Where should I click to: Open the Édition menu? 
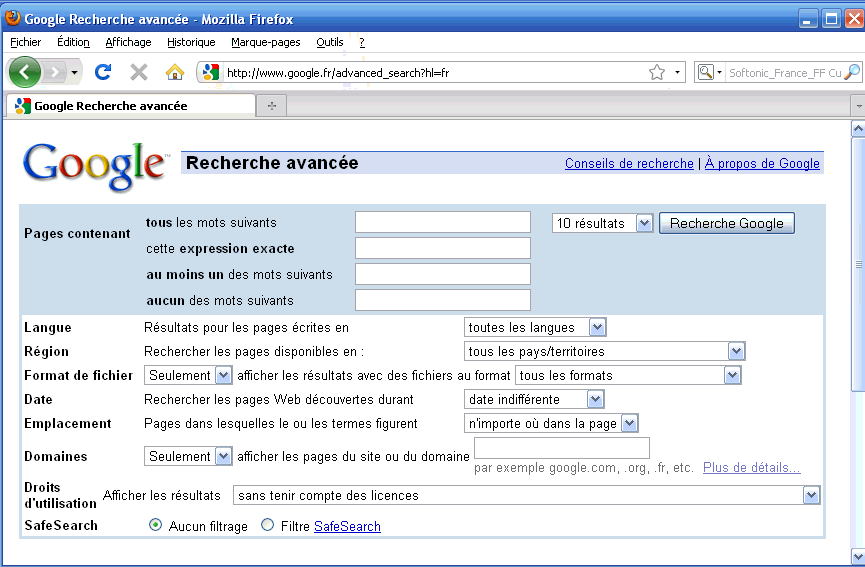pos(73,42)
